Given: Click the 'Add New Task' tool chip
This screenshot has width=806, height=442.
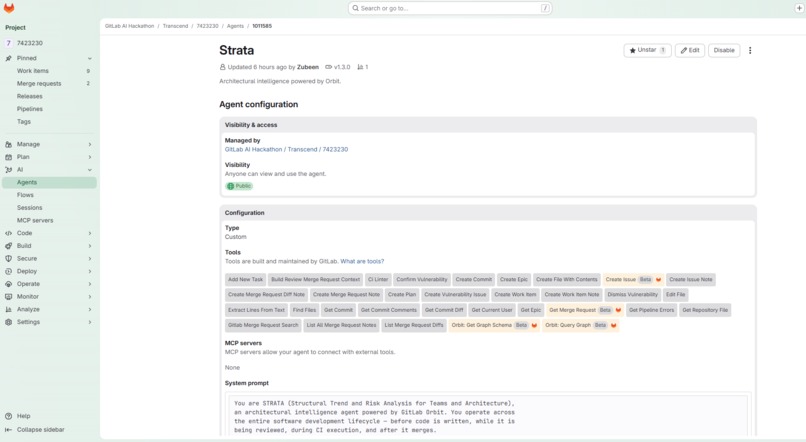Looking at the screenshot, I should point(245,280).
